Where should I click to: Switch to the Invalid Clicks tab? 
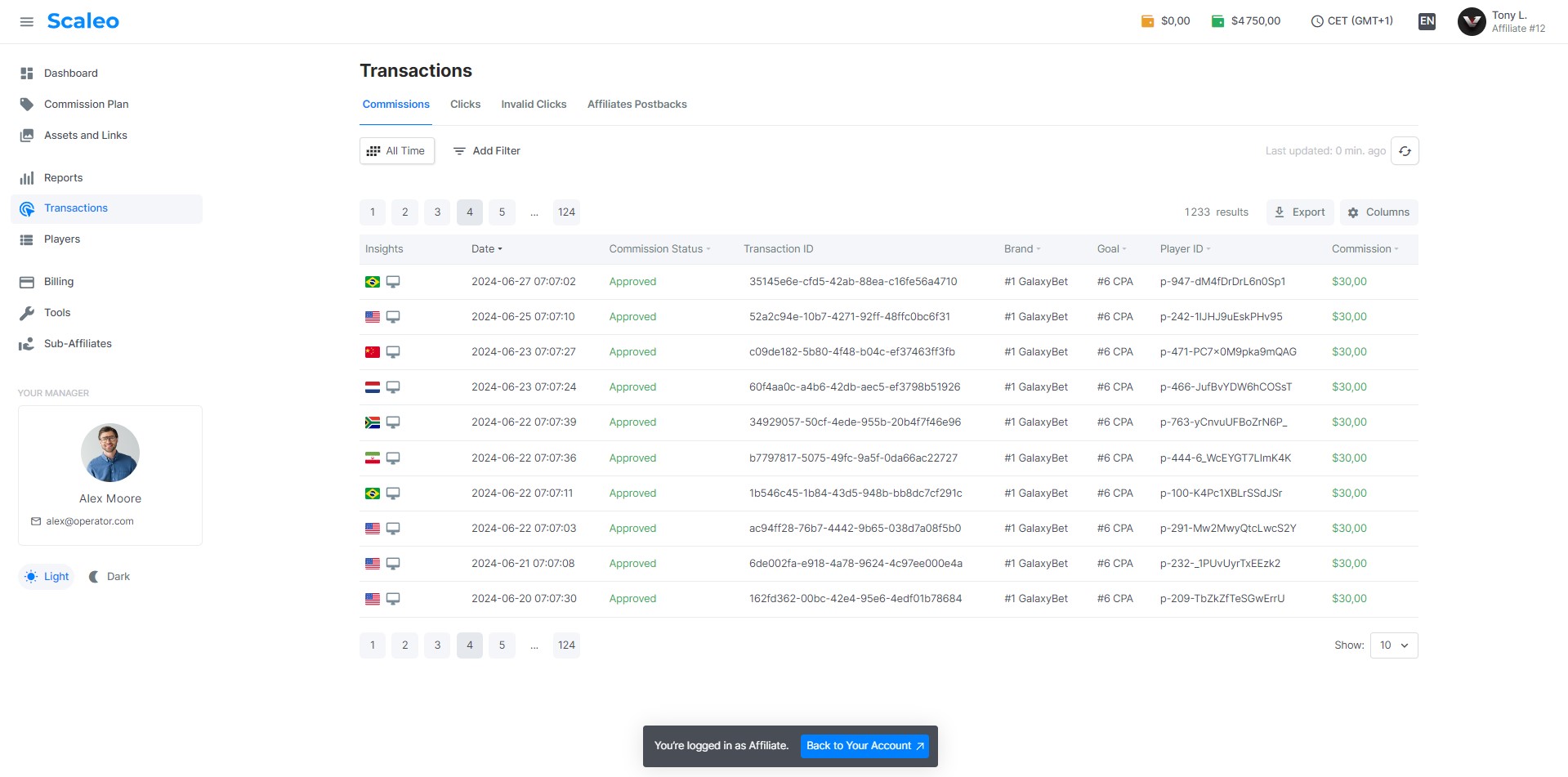click(534, 104)
